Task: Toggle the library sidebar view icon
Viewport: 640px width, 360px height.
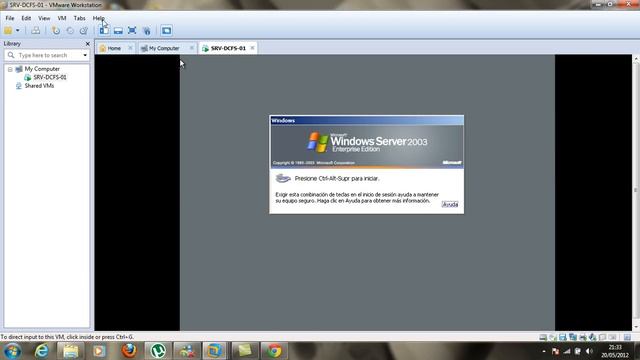Action: (104, 31)
